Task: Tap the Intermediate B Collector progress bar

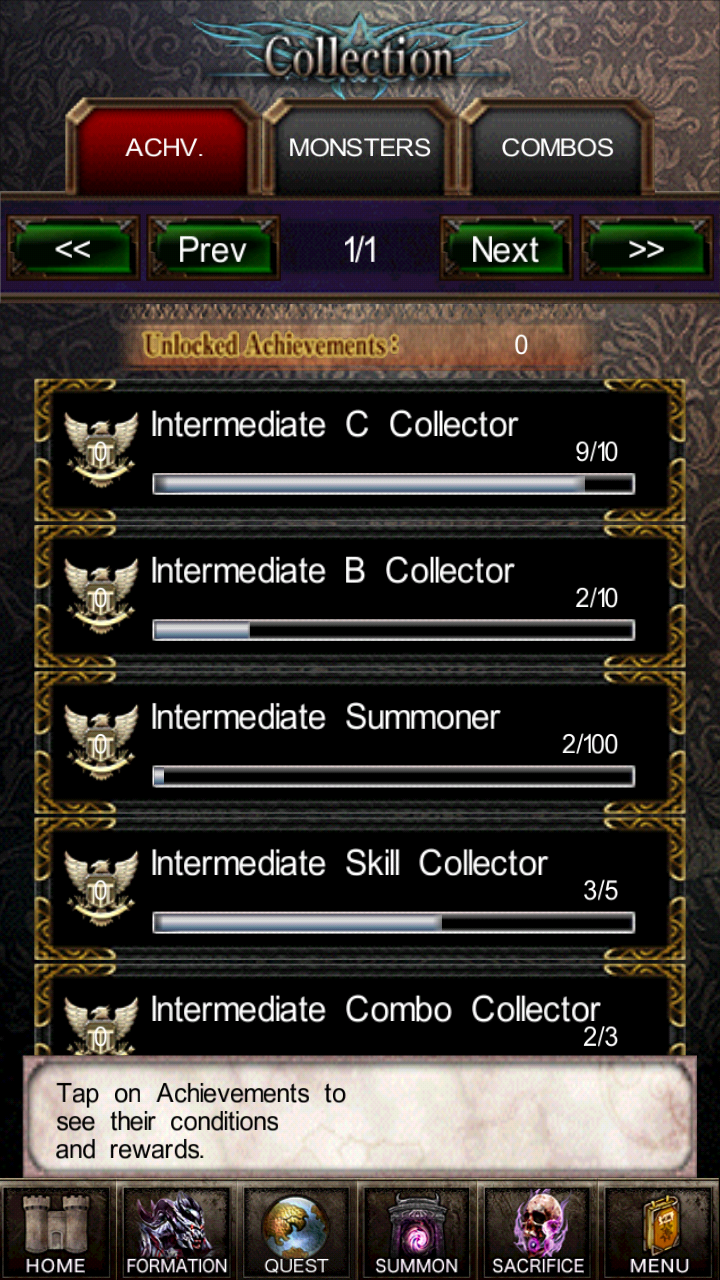Action: click(x=393, y=630)
